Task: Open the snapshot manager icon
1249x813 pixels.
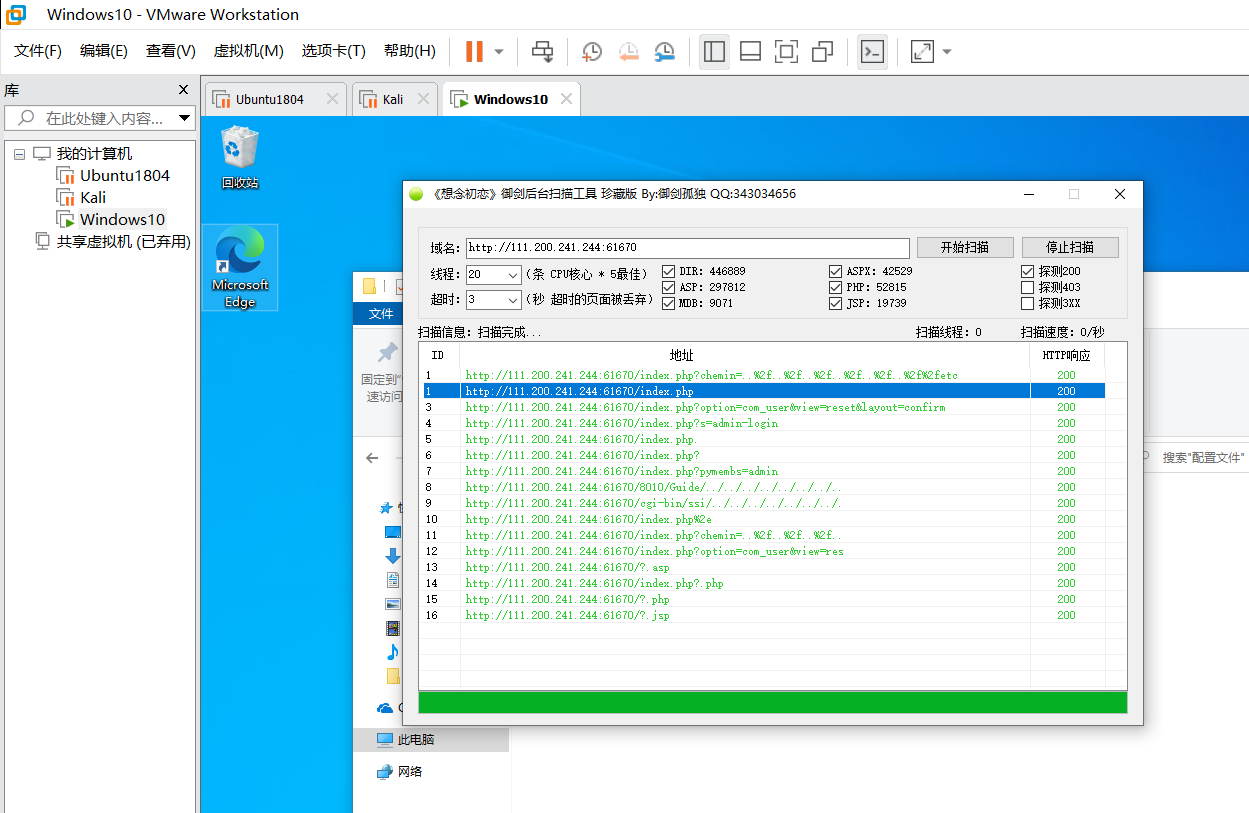Action: pyautogui.click(x=664, y=51)
